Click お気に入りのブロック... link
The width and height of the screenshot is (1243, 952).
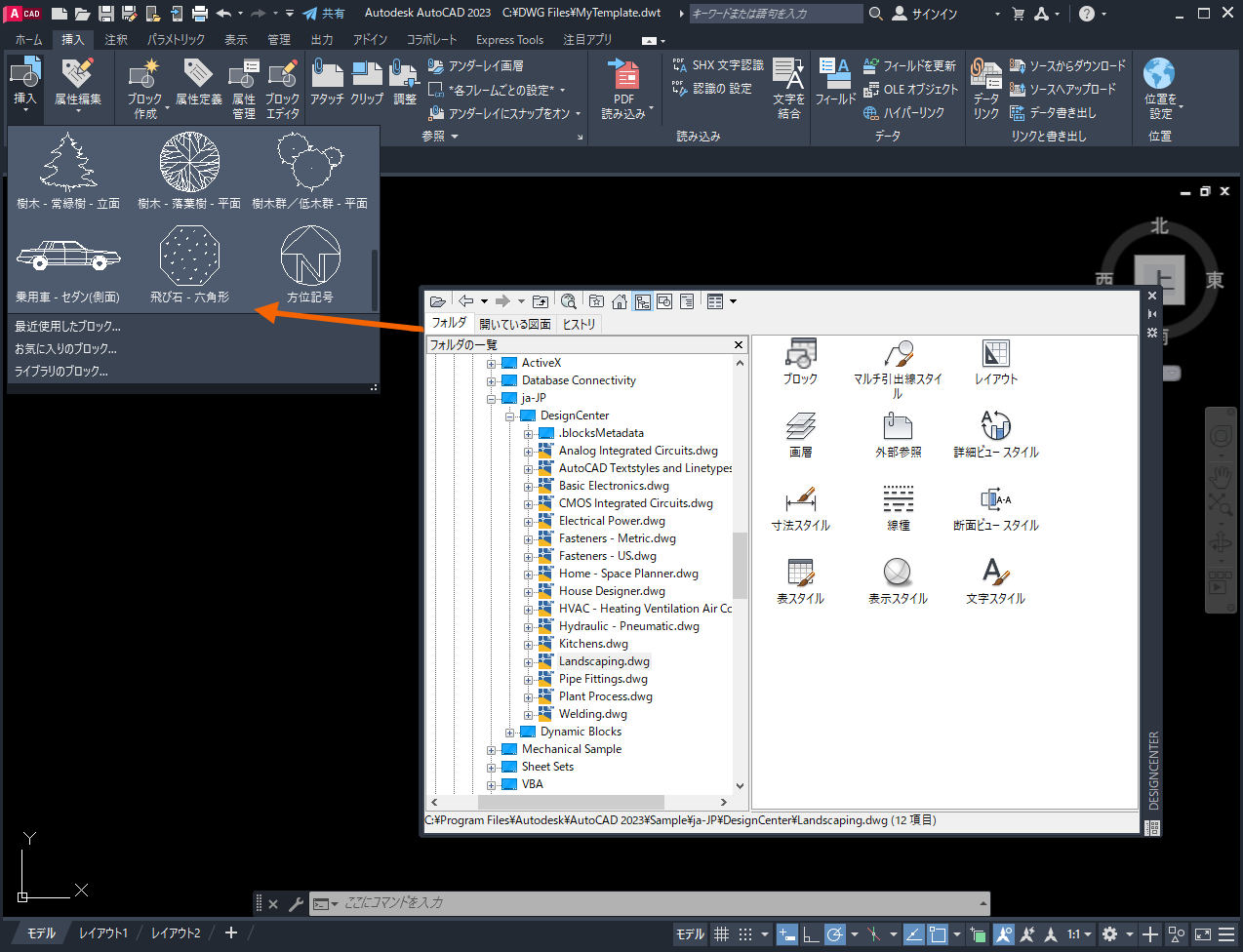pyautogui.click(x=65, y=349)
